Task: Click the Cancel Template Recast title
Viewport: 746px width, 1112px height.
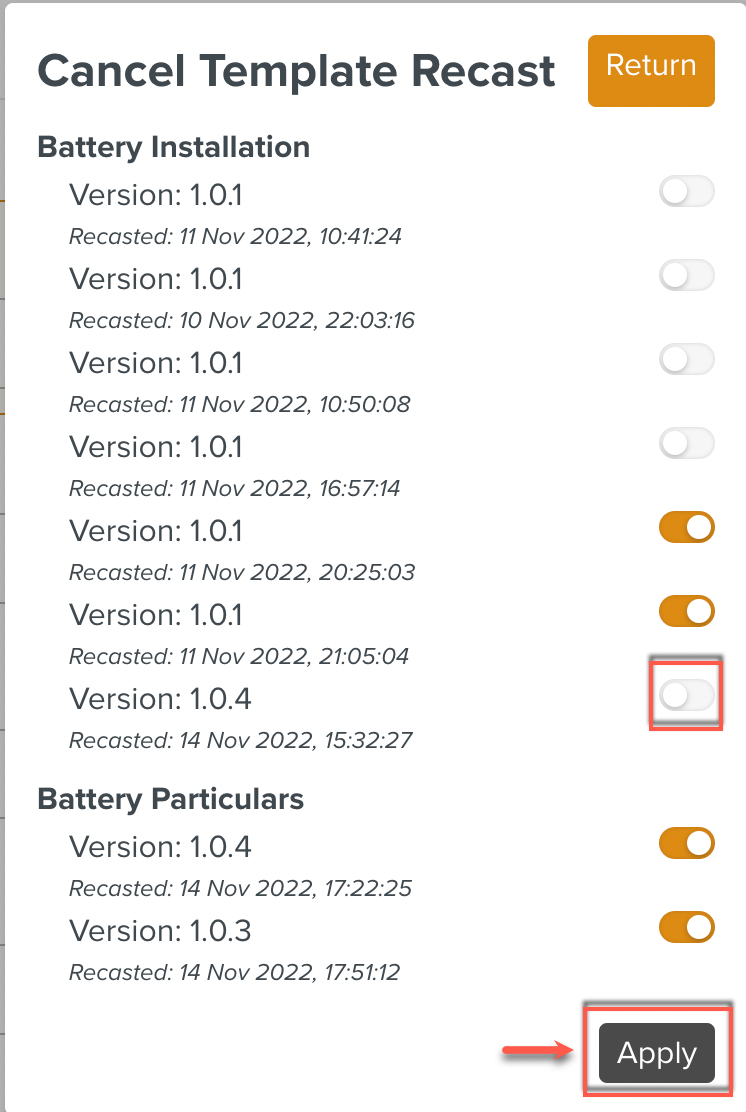Action: point(296,72)
